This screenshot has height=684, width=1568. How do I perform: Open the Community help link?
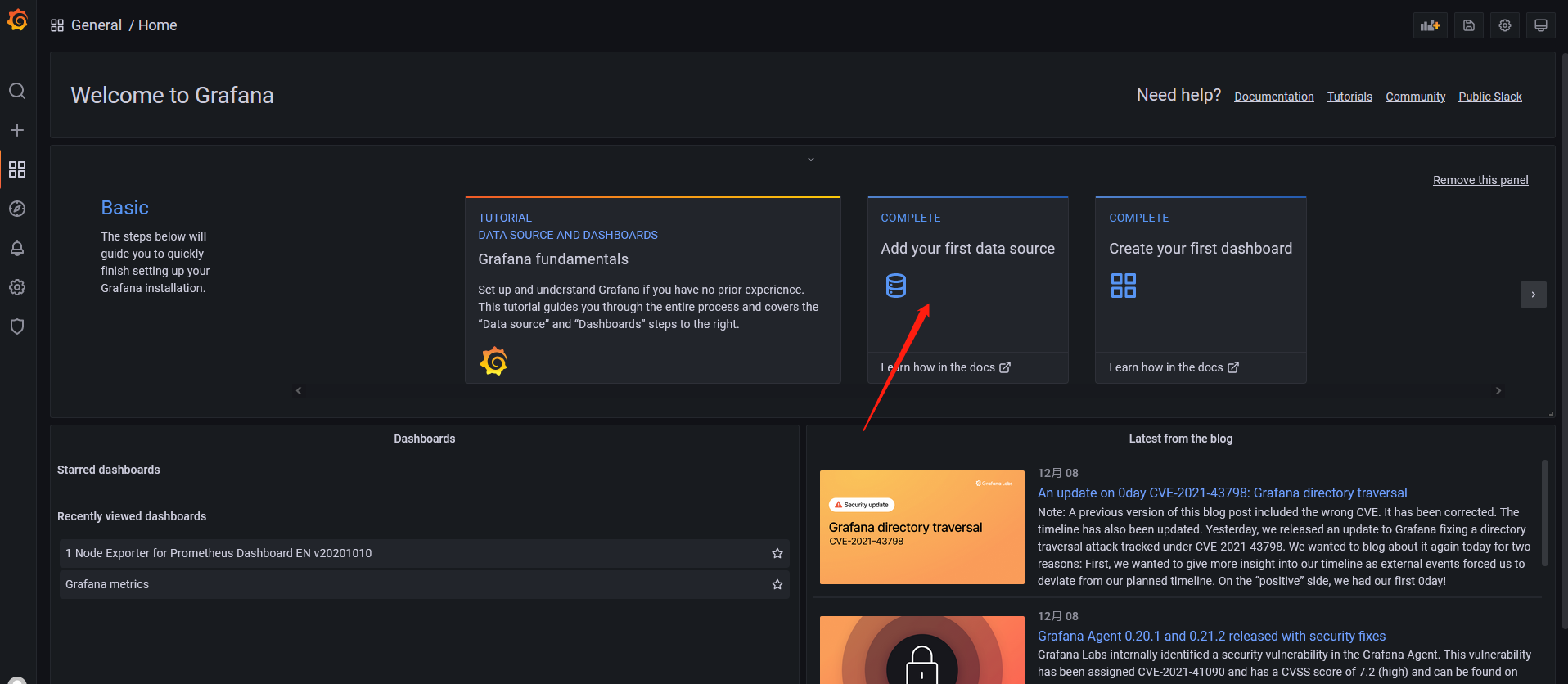click(1415, 97)
